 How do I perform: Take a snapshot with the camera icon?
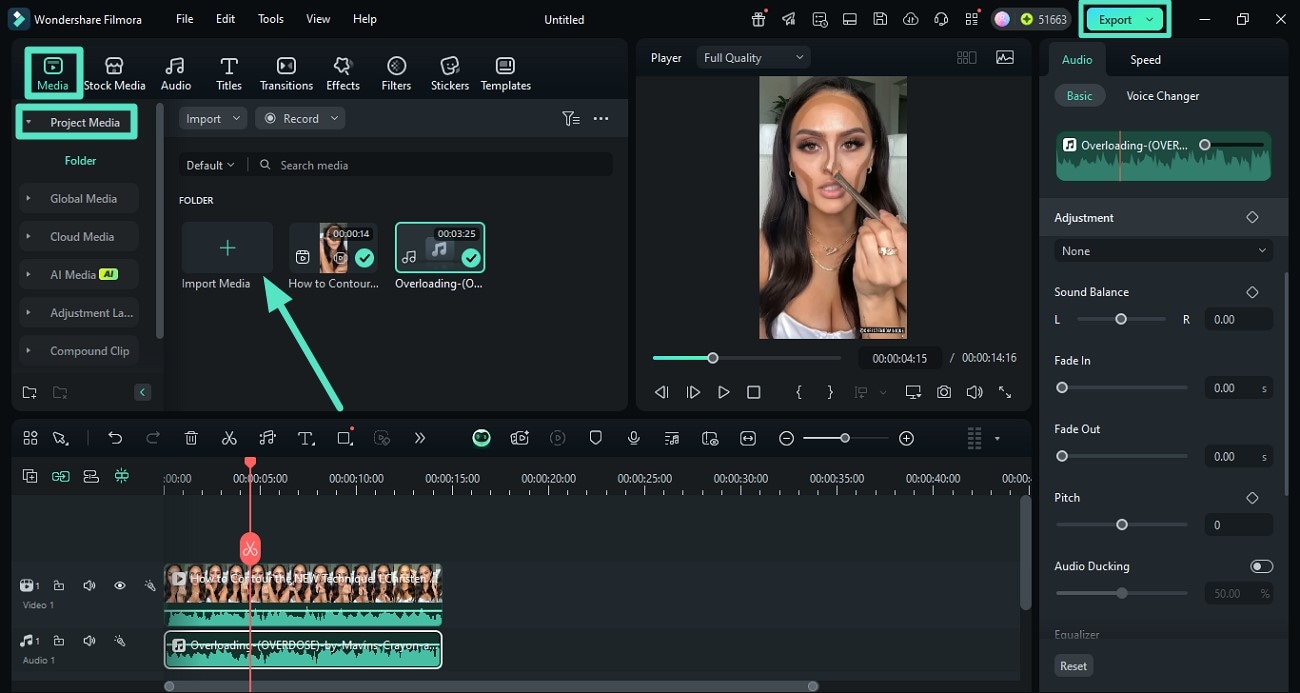pyautogui.click(x=944, y=393)
